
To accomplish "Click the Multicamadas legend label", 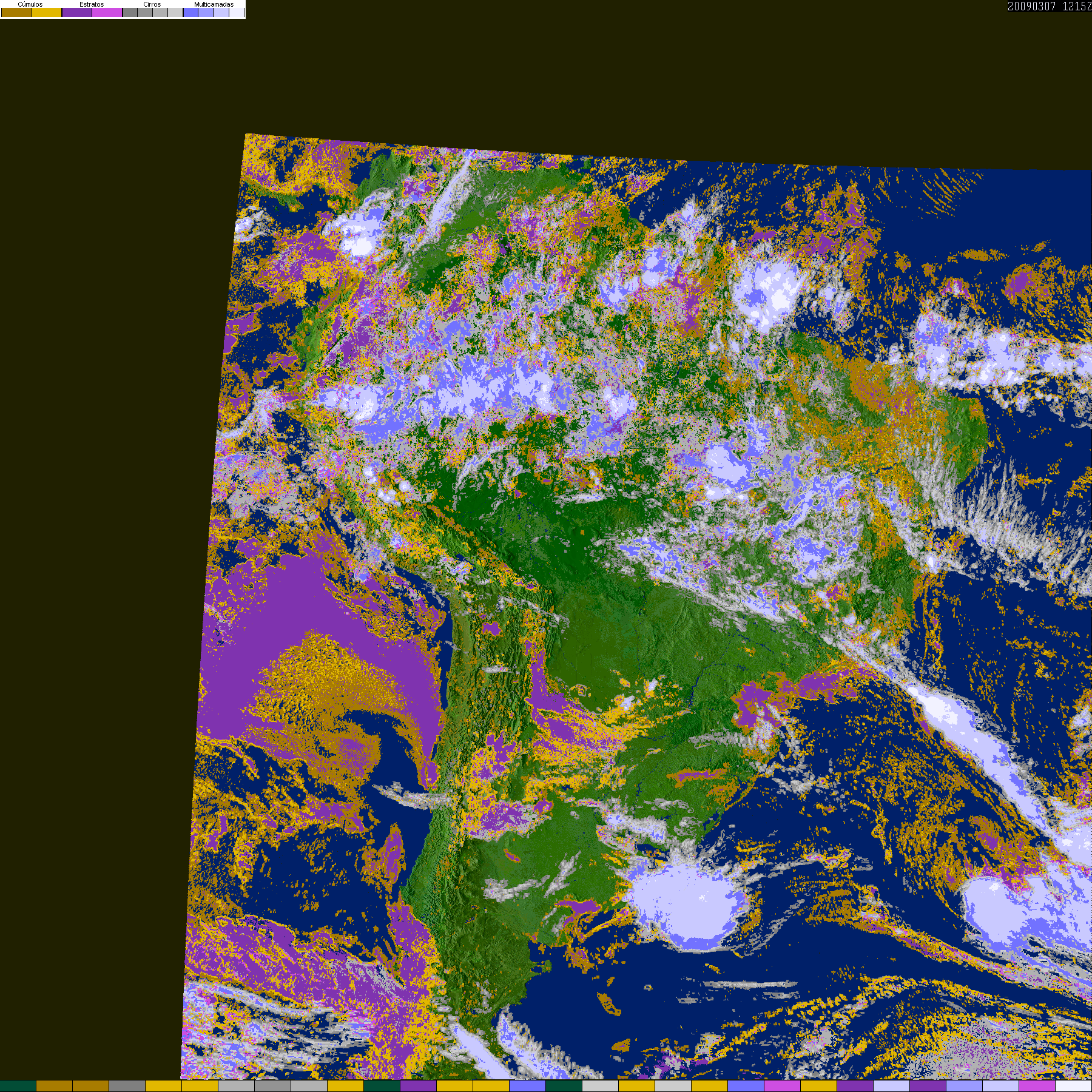I will tap(214, 4).
